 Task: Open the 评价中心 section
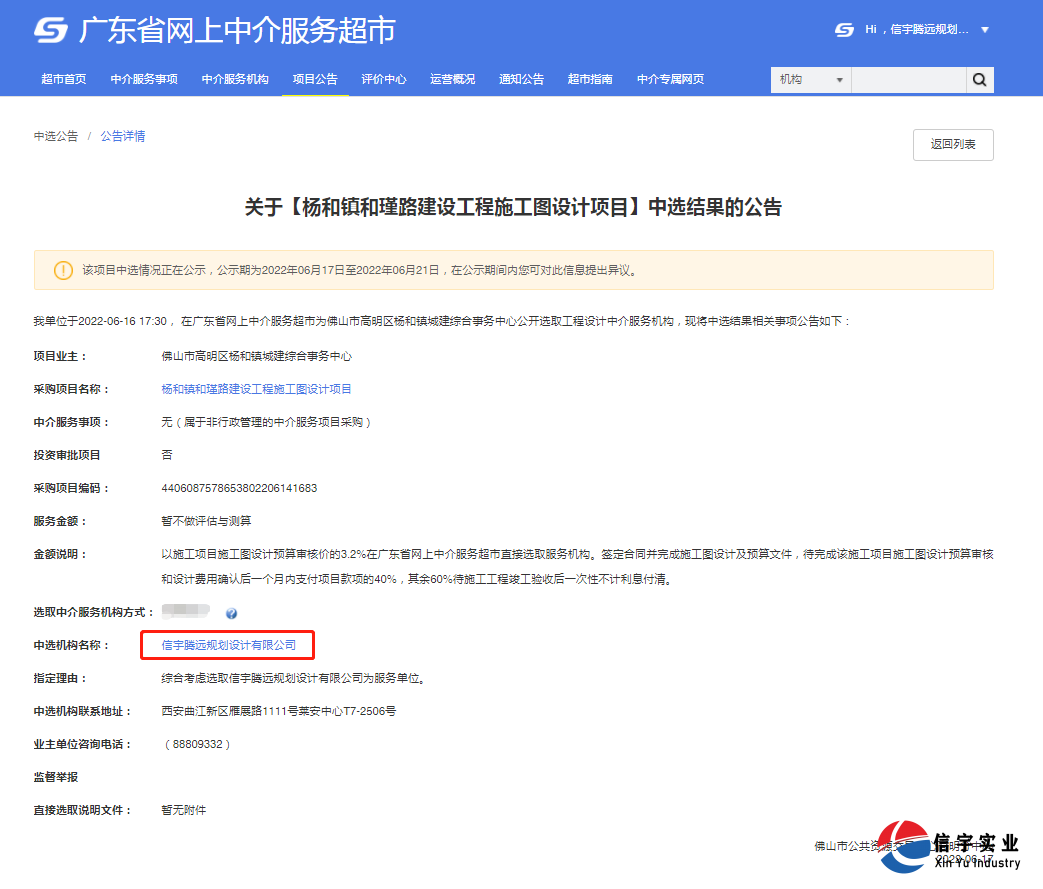click(384, 79)
